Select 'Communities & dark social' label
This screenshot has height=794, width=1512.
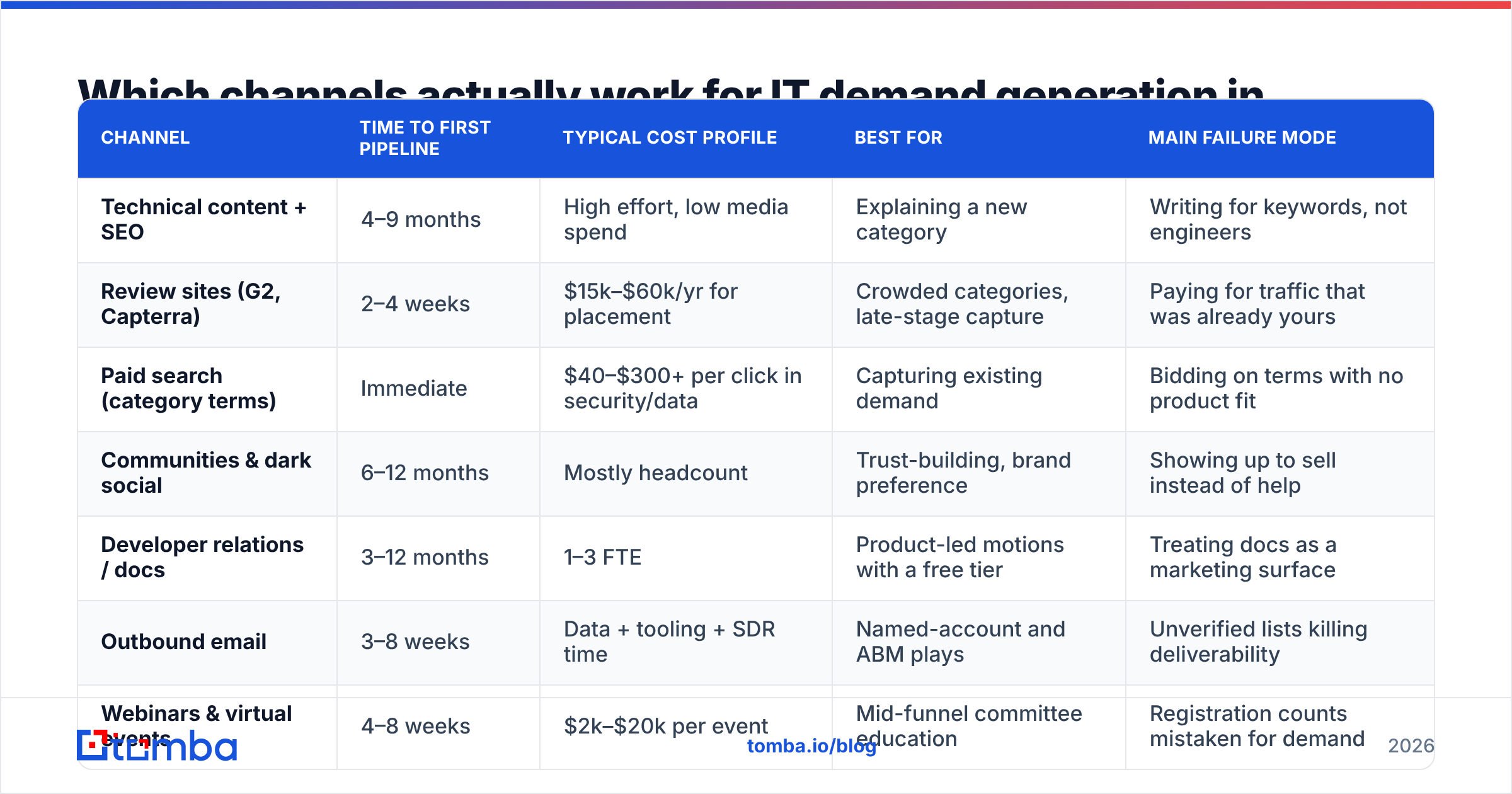206,473
